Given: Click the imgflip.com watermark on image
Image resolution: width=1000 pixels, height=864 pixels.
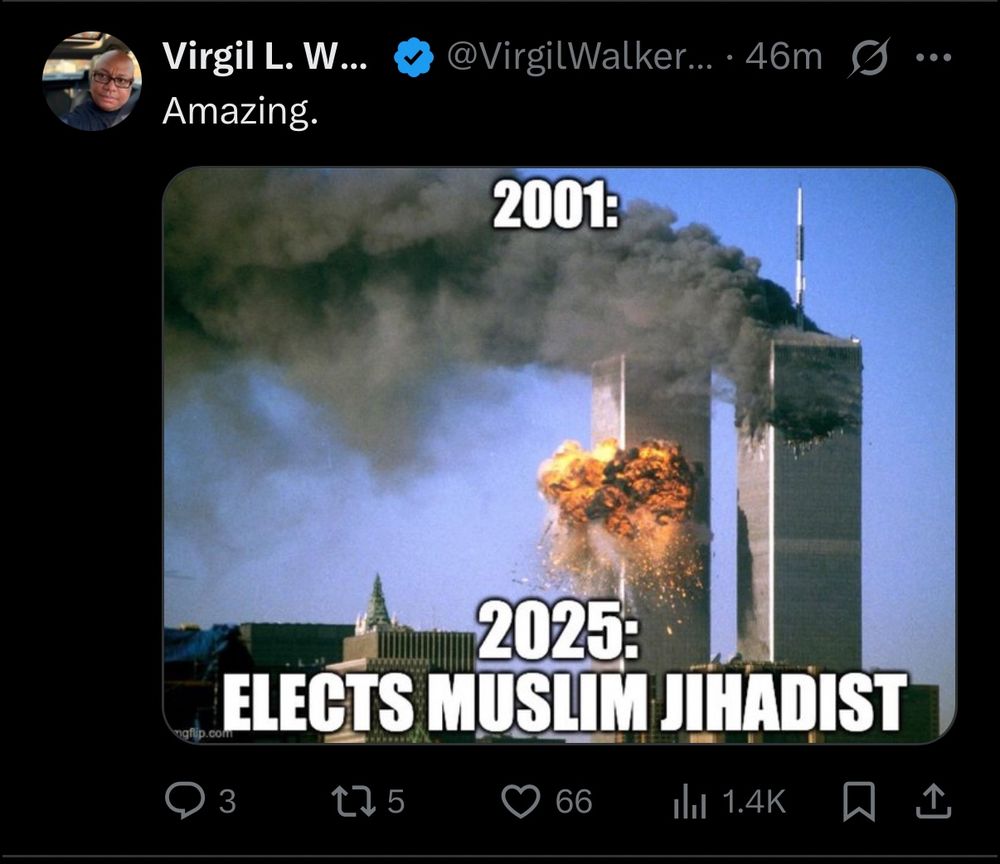Looking at the screenshot, I should click(200, 733).
